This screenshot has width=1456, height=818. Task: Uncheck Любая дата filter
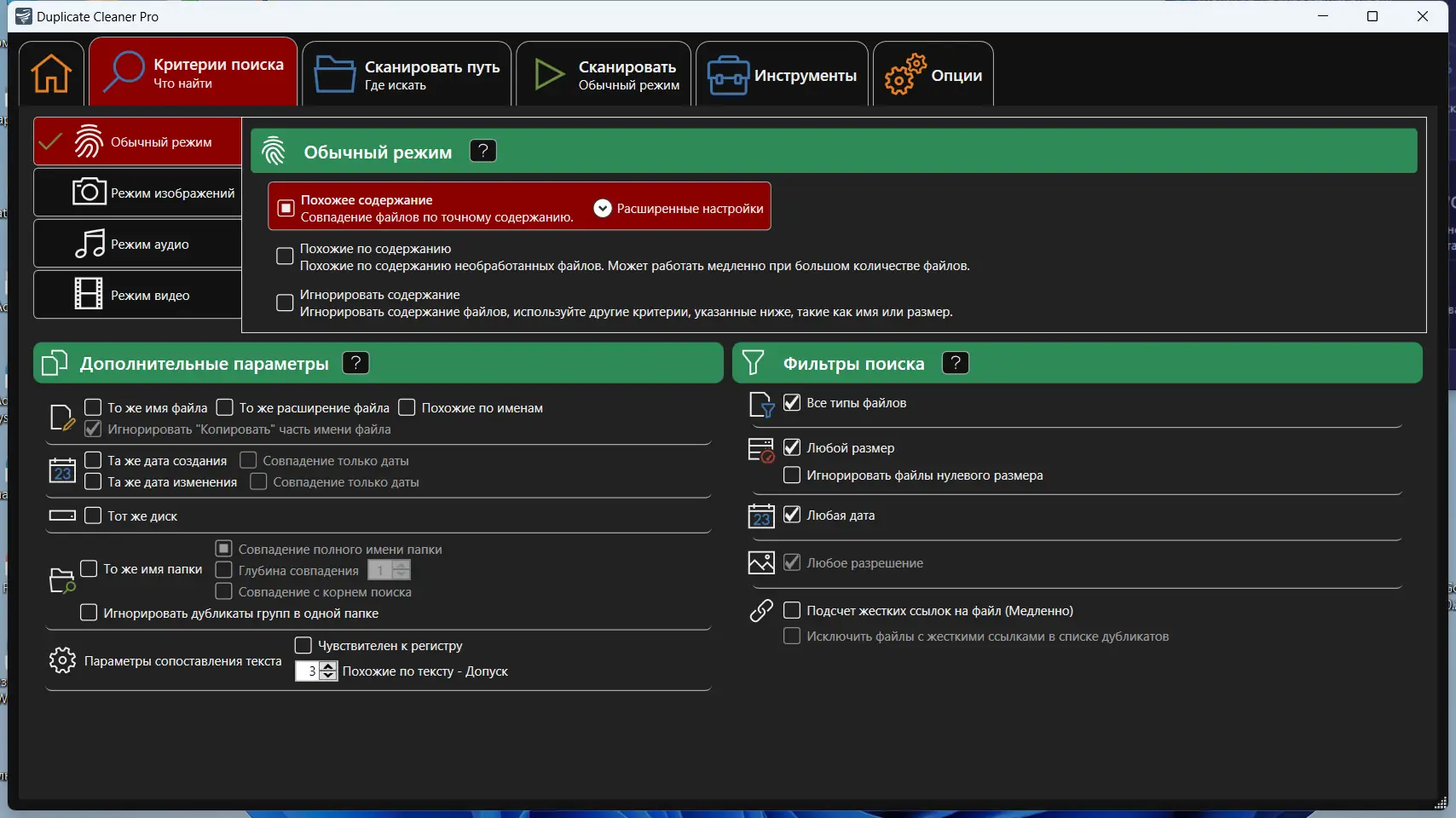(792, 515)
